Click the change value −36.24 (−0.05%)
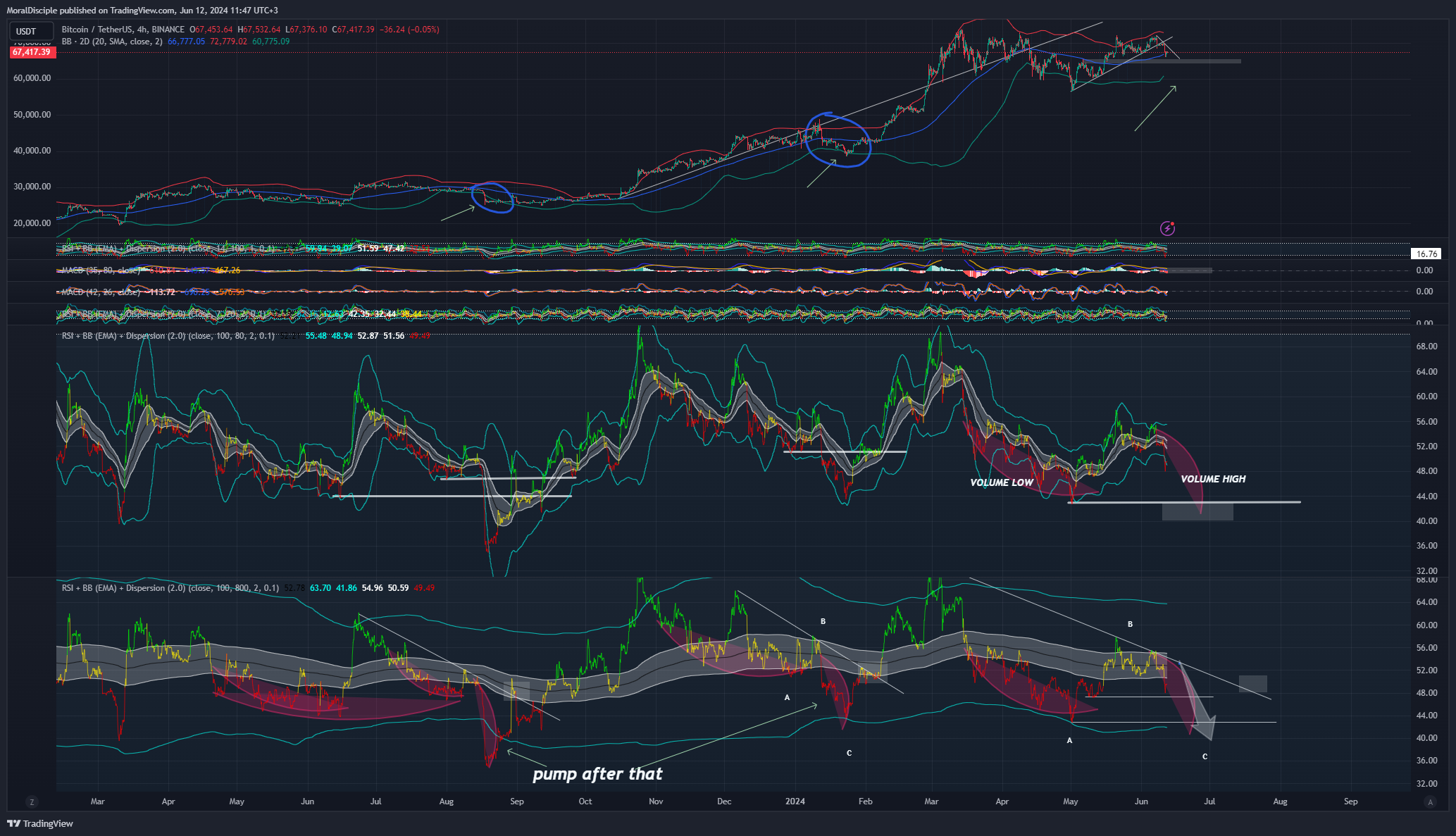Screen dimensions: 1456x836 point(409,30)
